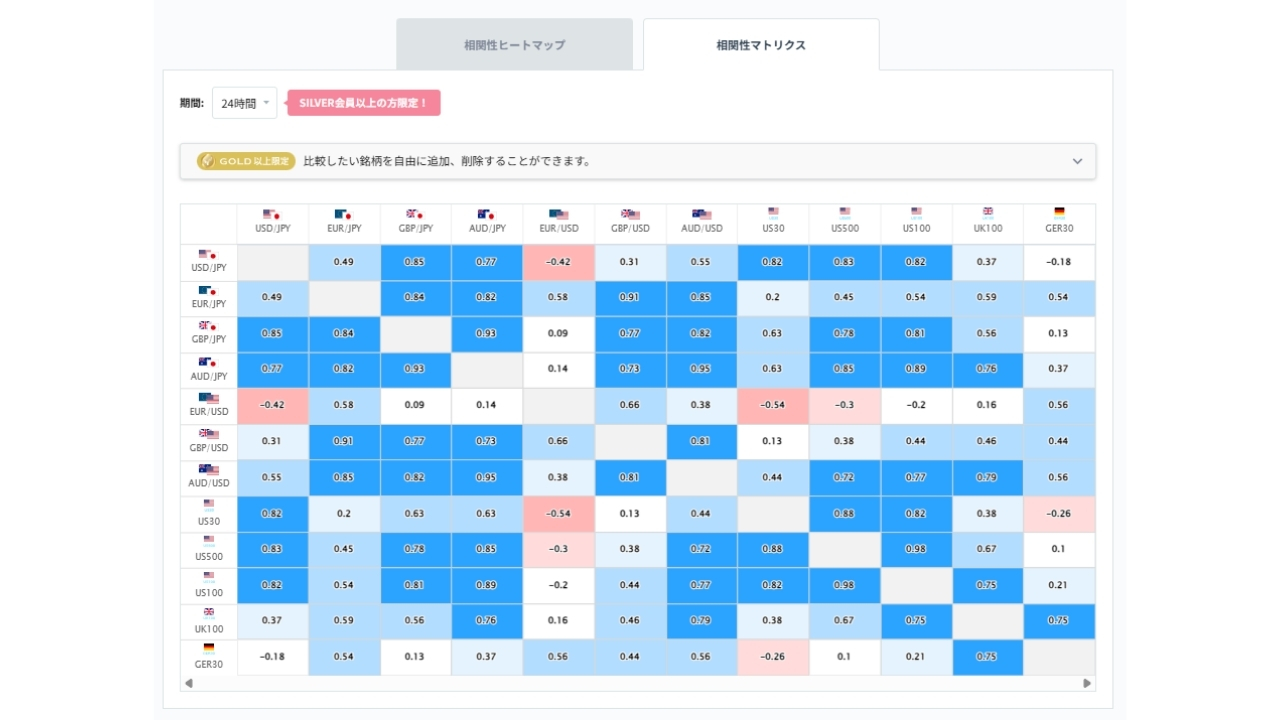
Task: Click the USD/JPY flag icon in column header
Action: point(271,214)
